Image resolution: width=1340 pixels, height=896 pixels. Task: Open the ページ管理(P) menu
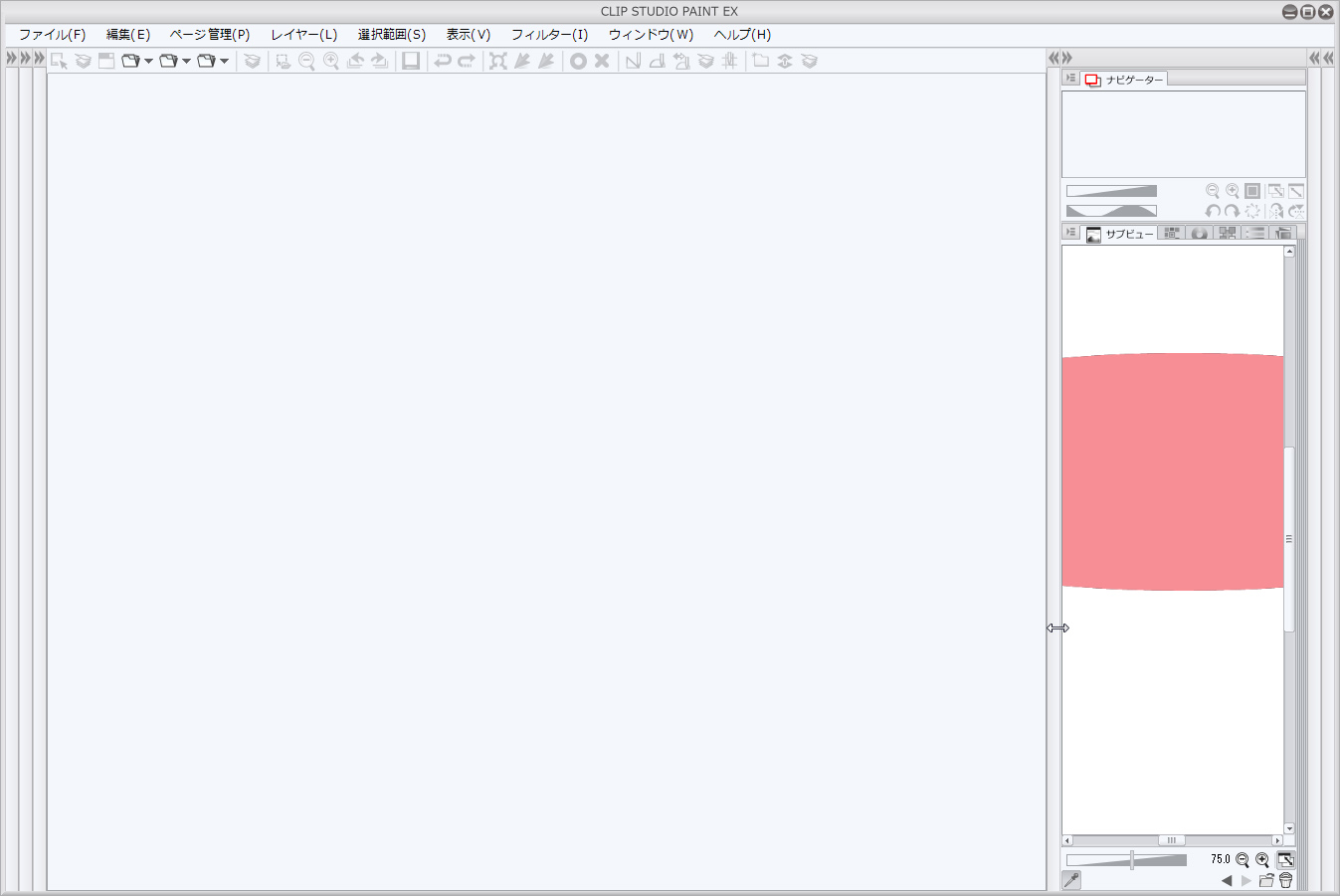[209, 35]
